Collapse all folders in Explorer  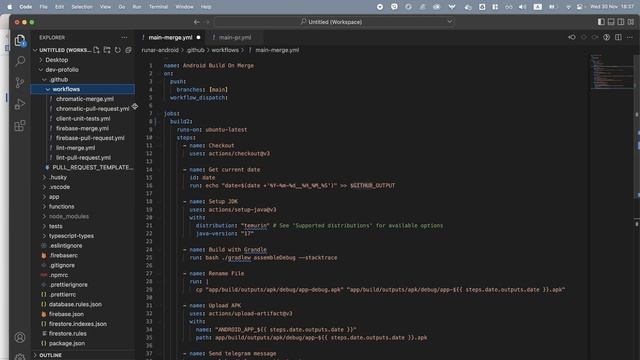(x=128, y=50)
